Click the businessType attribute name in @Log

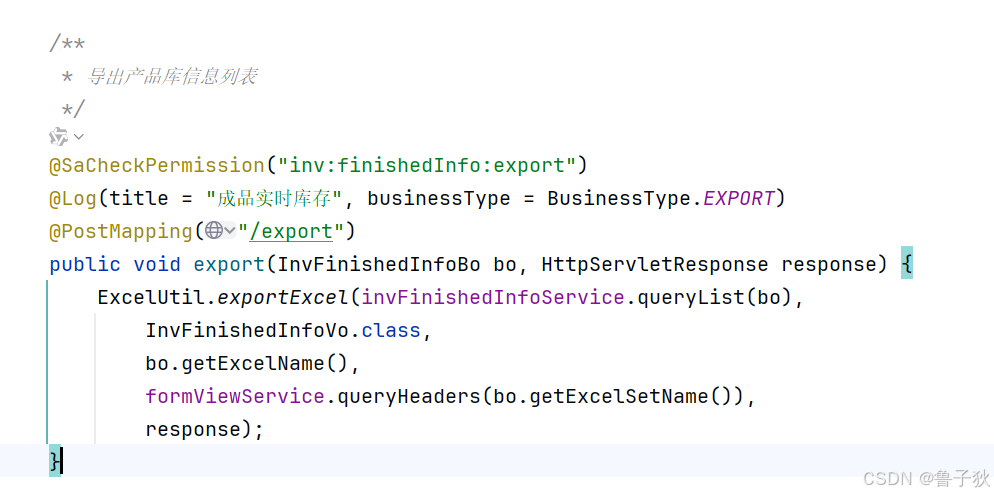(x=439, y=199)
